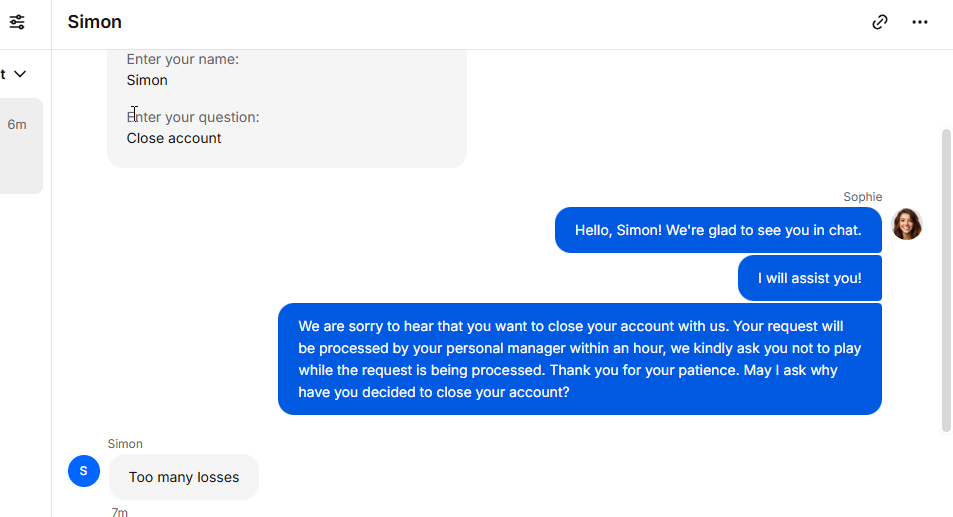Click the Simon chat header title
The image size is (953, 517).
95,22
